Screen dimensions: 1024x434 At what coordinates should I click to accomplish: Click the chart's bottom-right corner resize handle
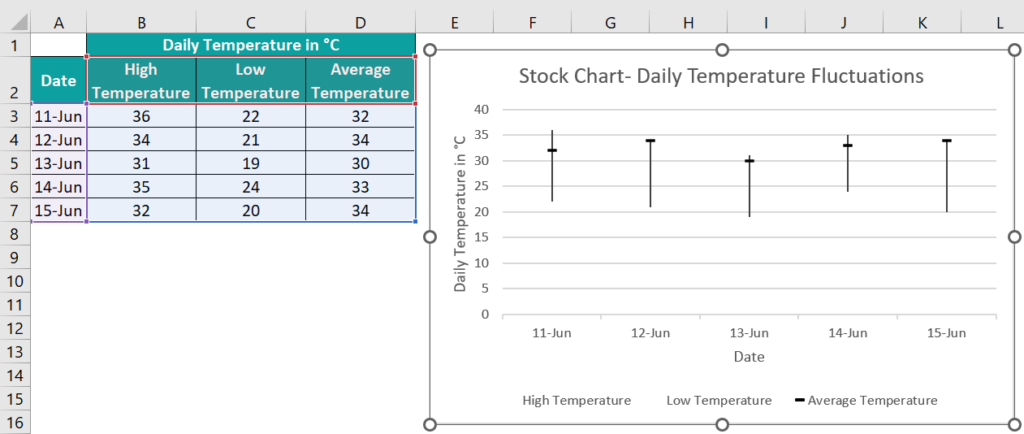coord(1014,425)
